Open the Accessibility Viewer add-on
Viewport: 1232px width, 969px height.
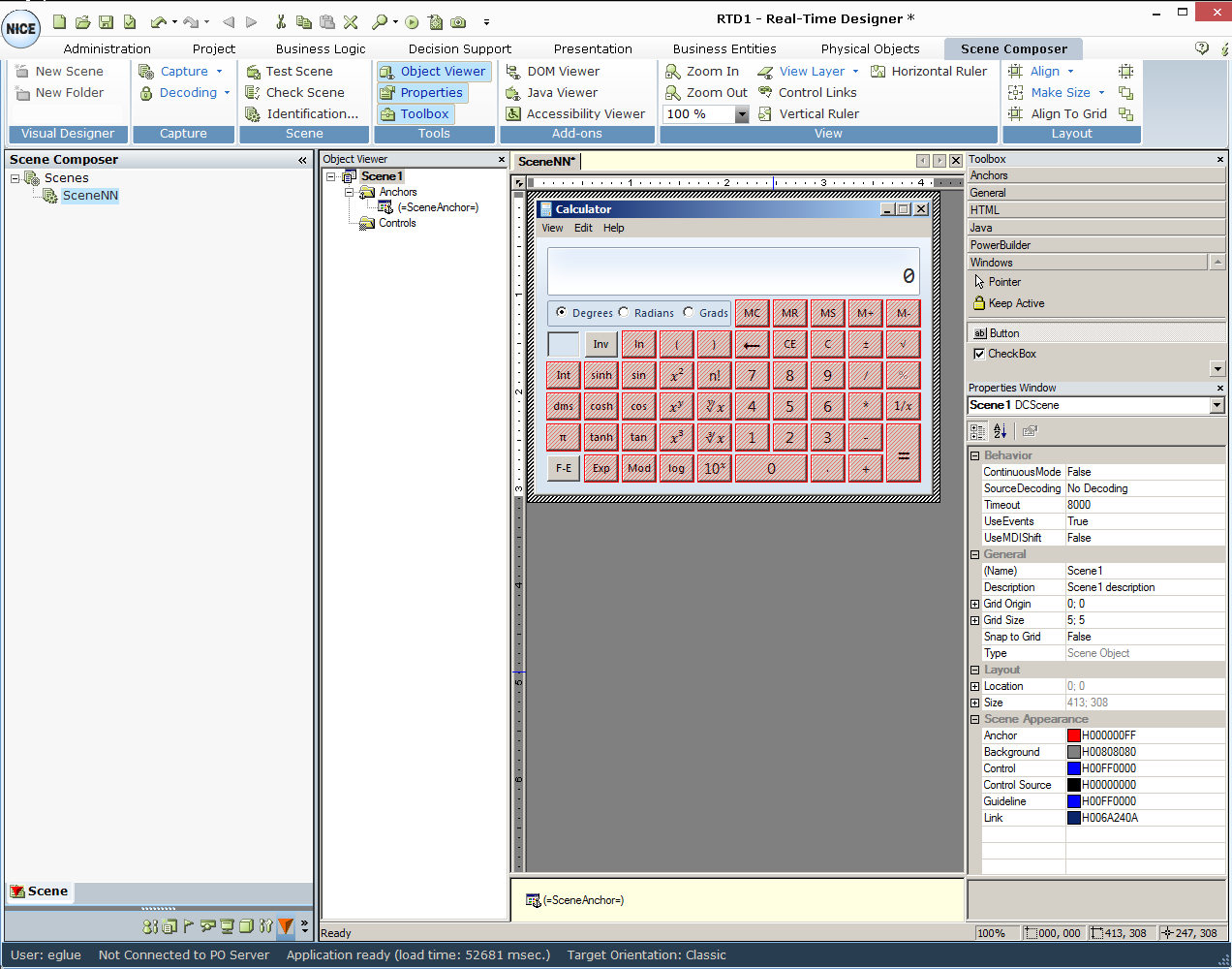click(575, 113)
